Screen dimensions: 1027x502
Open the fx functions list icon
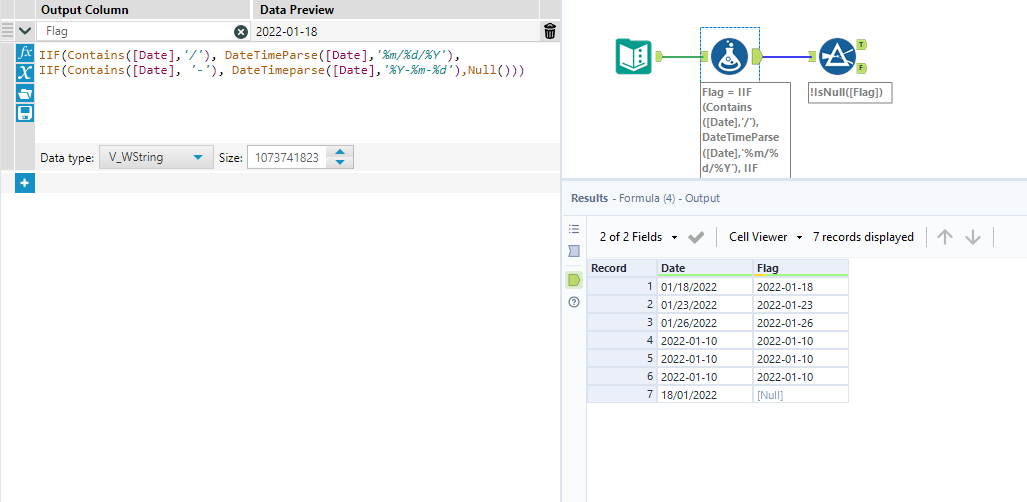click(x=26, y=52)
